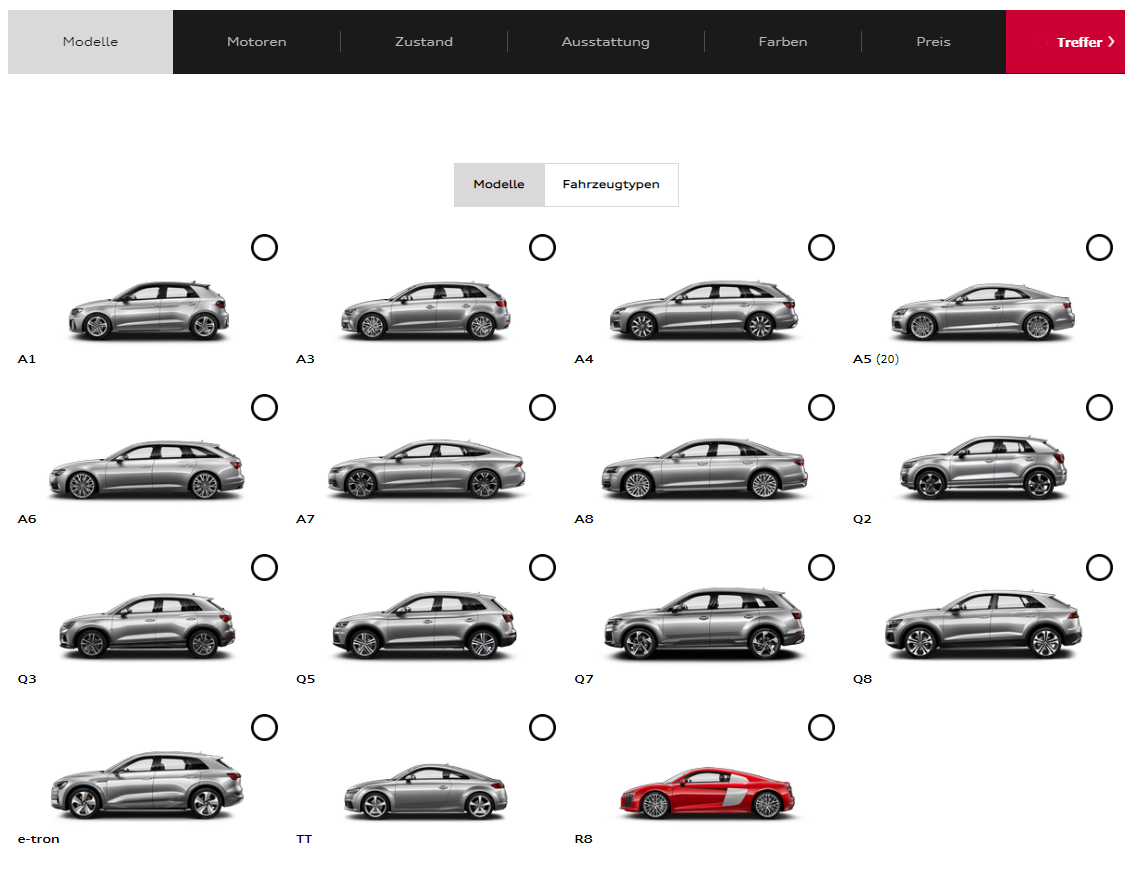The width and height of the screenshot is (1134, 880).
Task: Click the red Treffer button
Action: point(1065,42)
